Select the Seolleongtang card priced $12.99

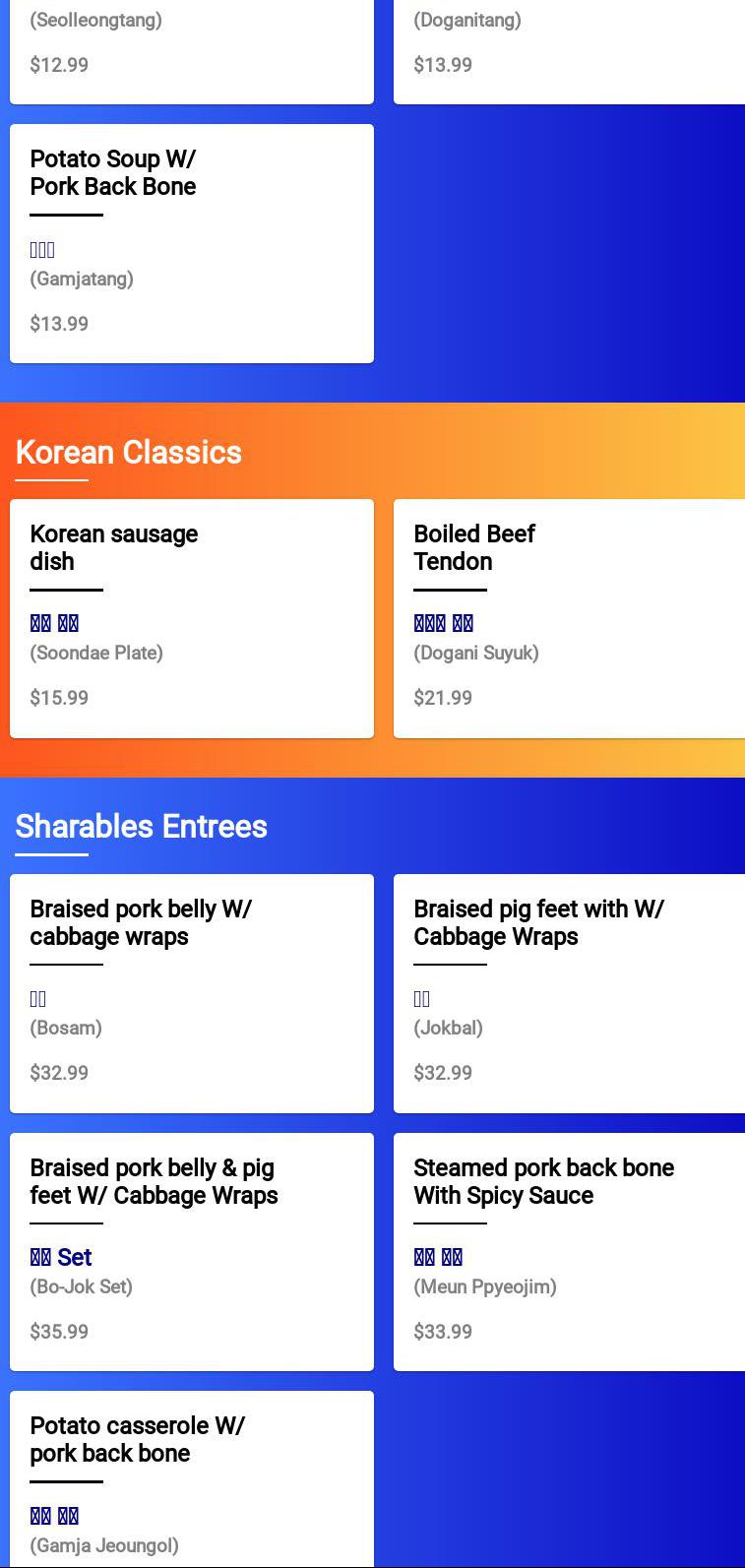[x=192, y=51]
